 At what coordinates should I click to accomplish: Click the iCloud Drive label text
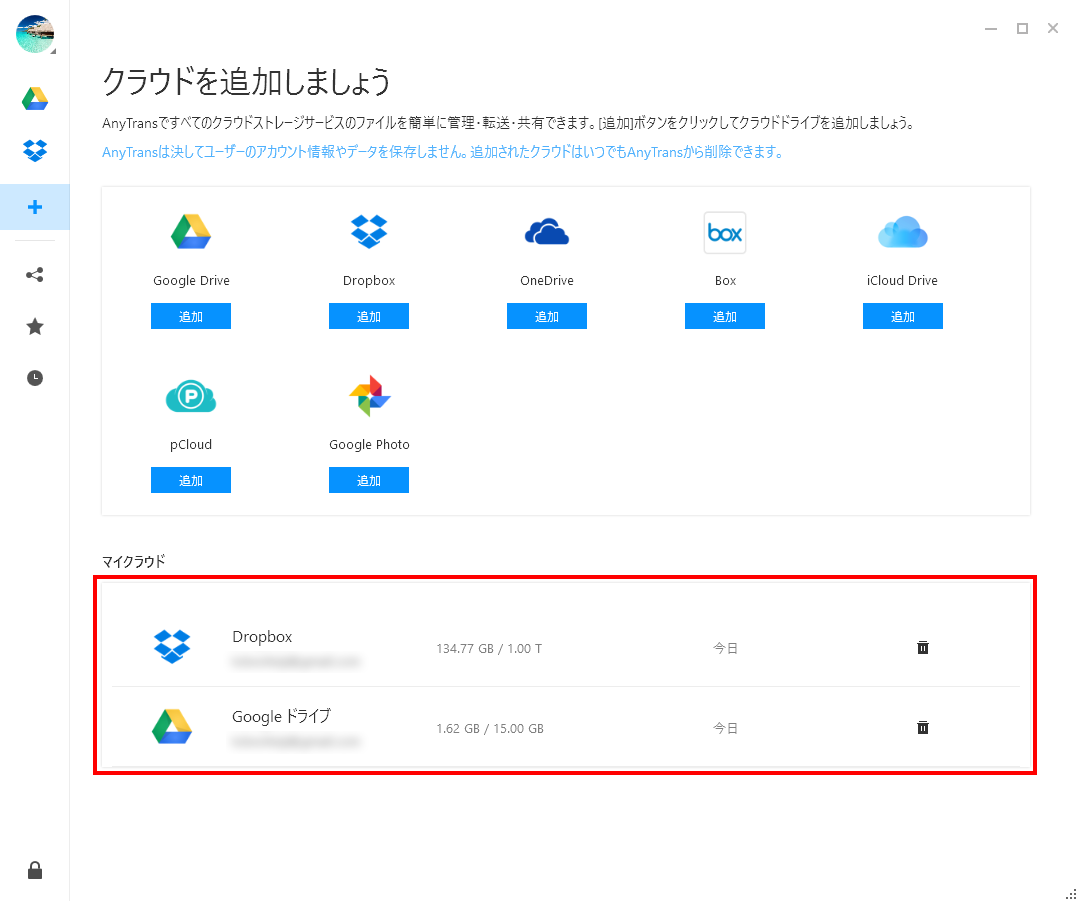(902, 280)
